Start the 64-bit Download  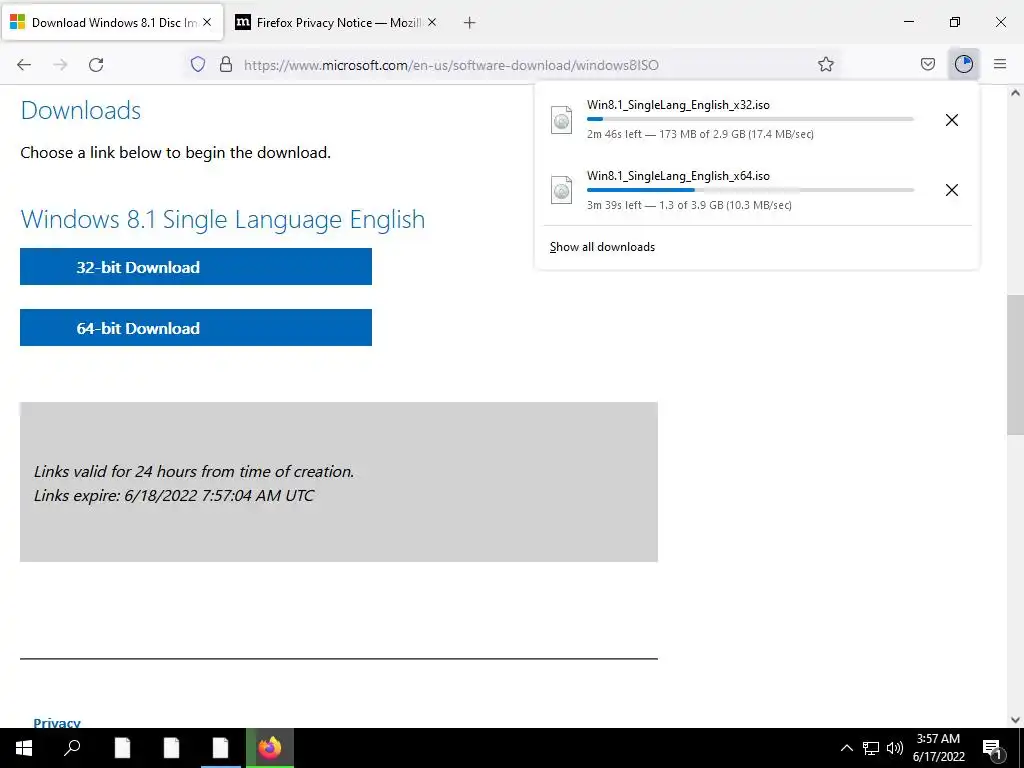pos(196,328)
